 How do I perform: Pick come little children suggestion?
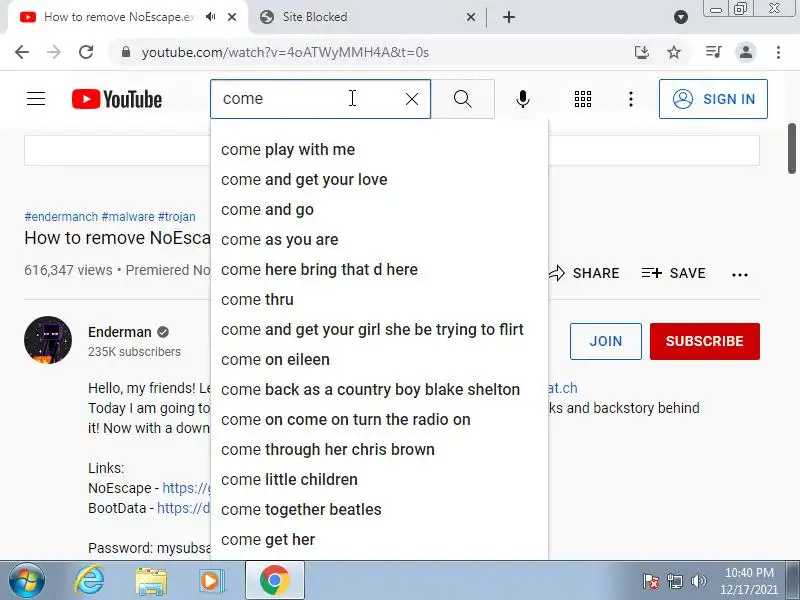tap(379, 480)
